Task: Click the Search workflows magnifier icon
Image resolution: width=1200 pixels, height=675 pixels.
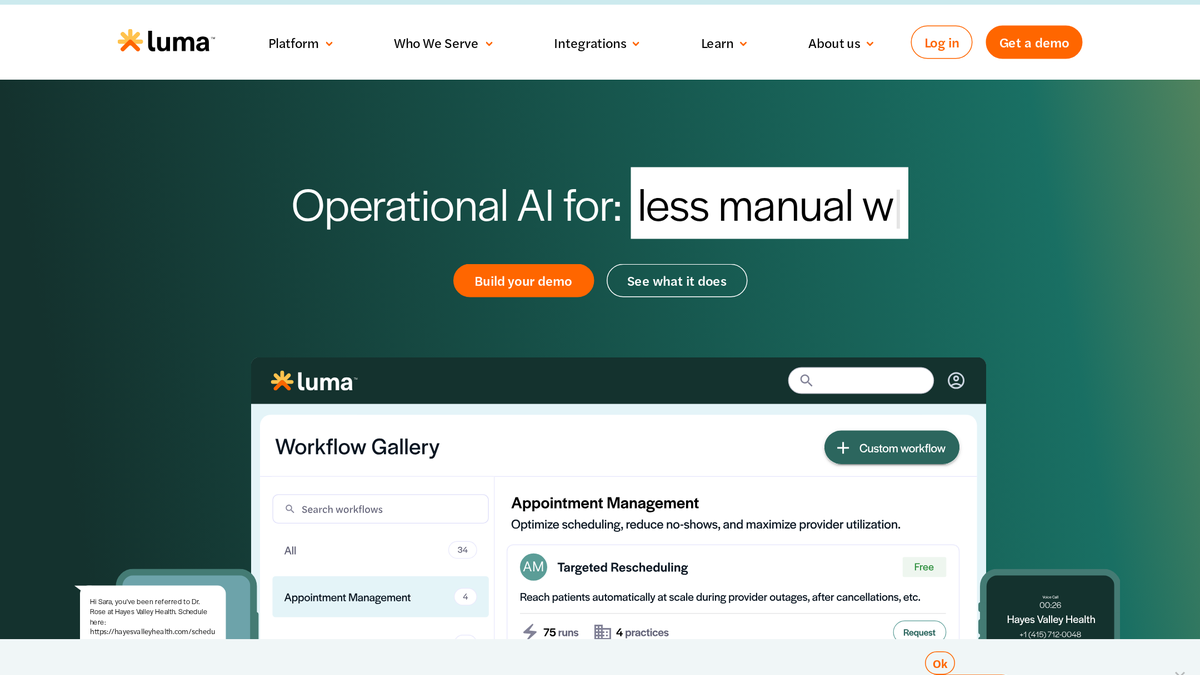Action: [290, 509]
